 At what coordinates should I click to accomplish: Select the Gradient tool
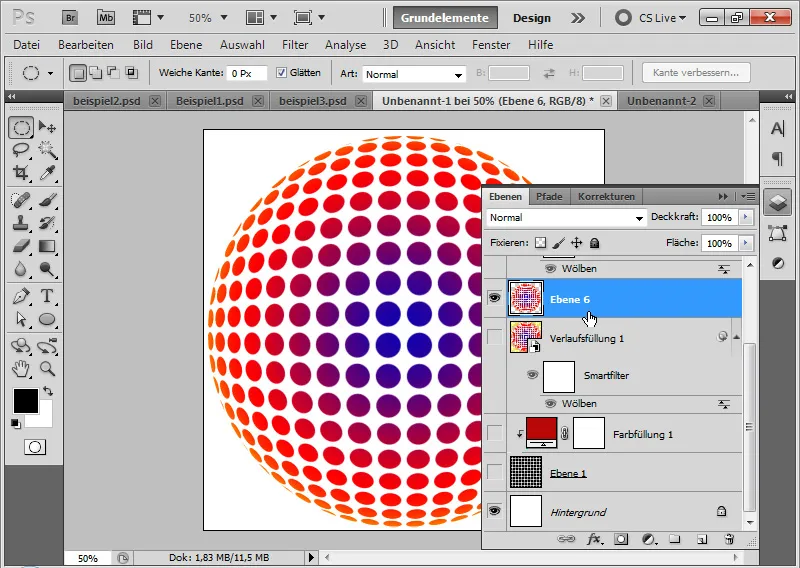pos(47,246)
